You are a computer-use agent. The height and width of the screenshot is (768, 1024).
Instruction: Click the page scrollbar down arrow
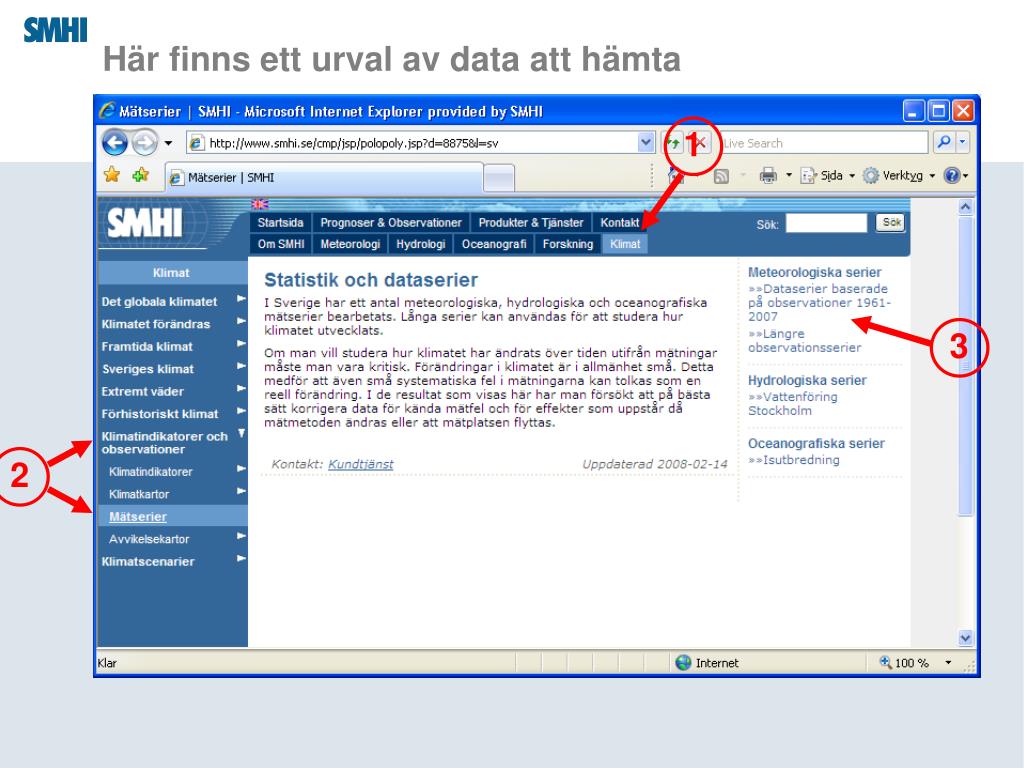tap(965, 638)
